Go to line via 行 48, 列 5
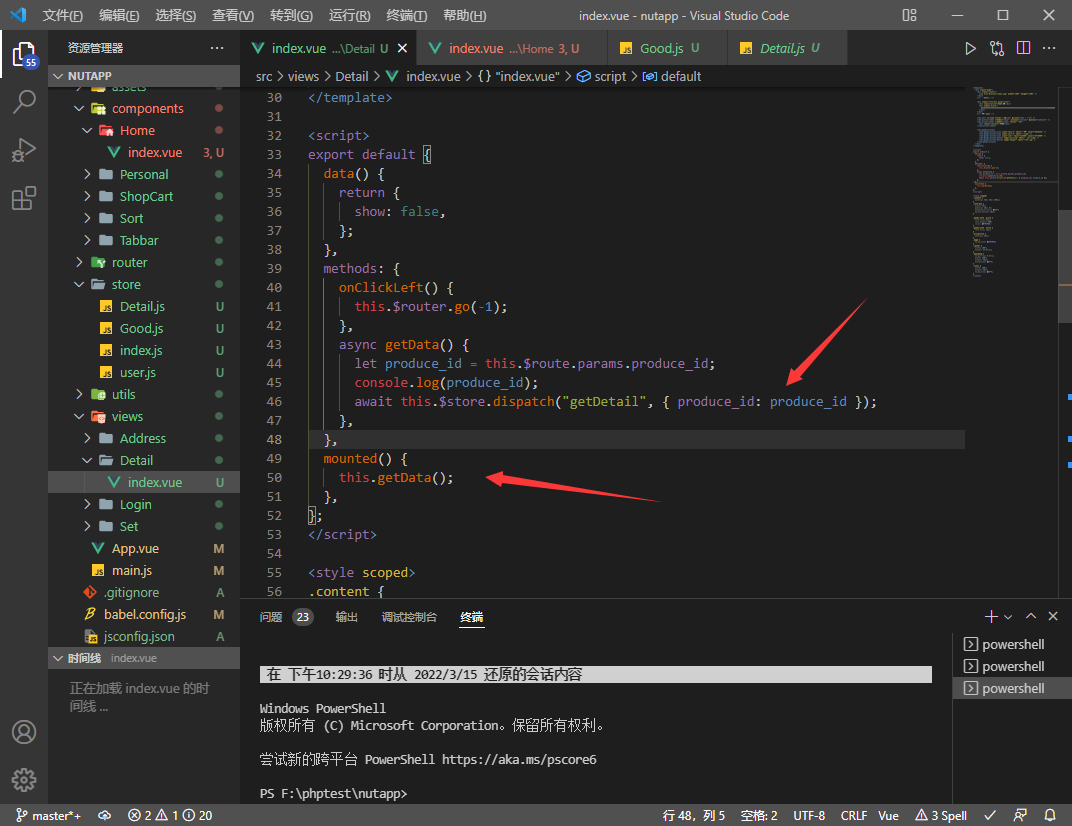The width and height of the screenshot is (1072, 826). tap(693, 815)
